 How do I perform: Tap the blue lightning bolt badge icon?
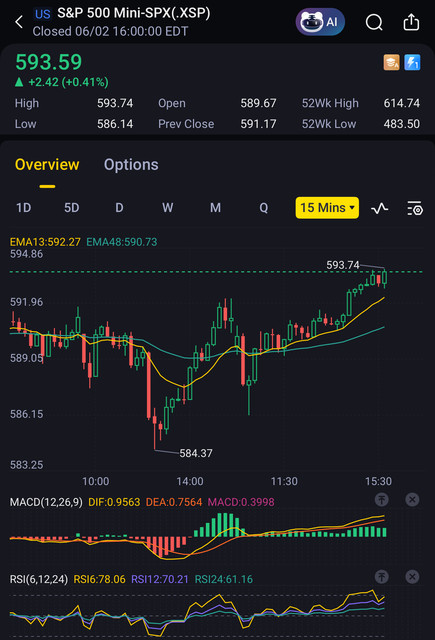tap(412, 62)
